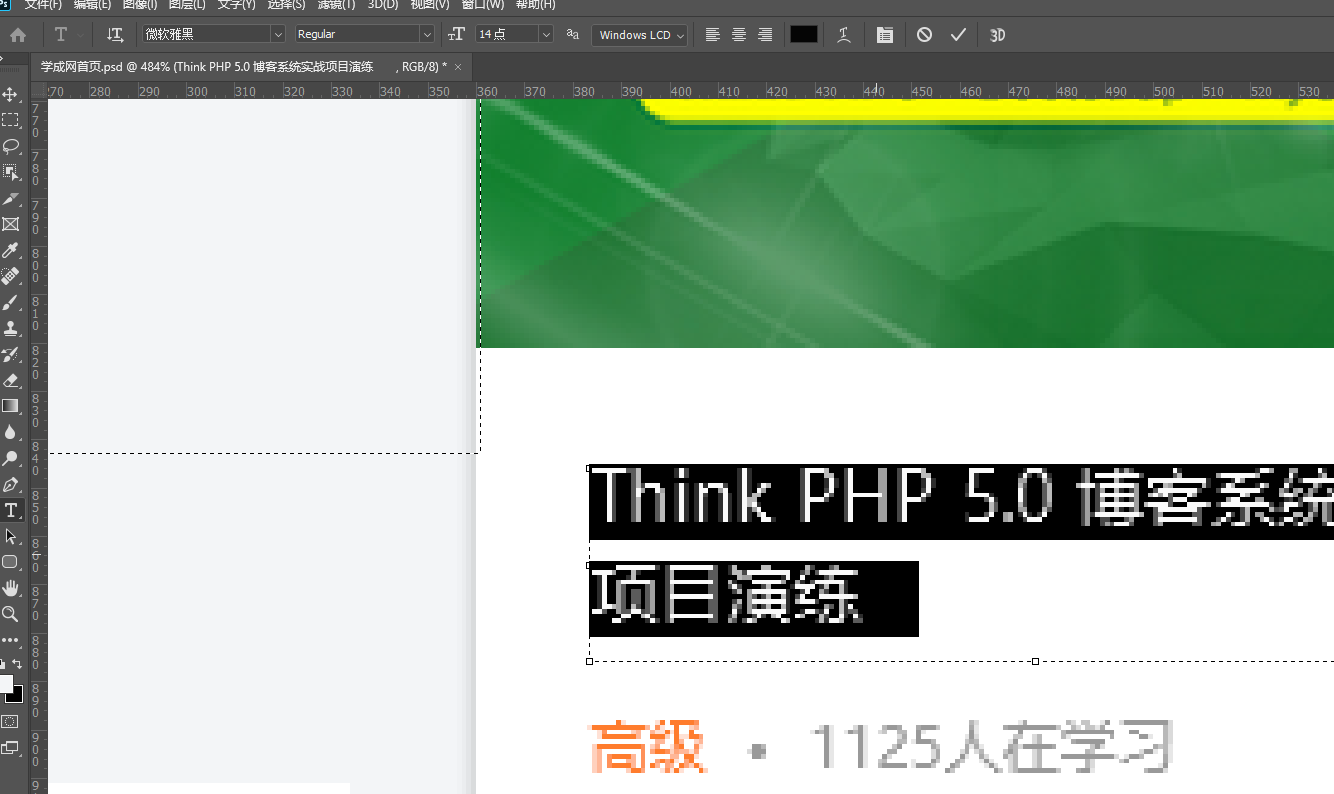Select the Brush tool
The width and height of the screenshot is (1334, 794).
[x=10, y=302]
